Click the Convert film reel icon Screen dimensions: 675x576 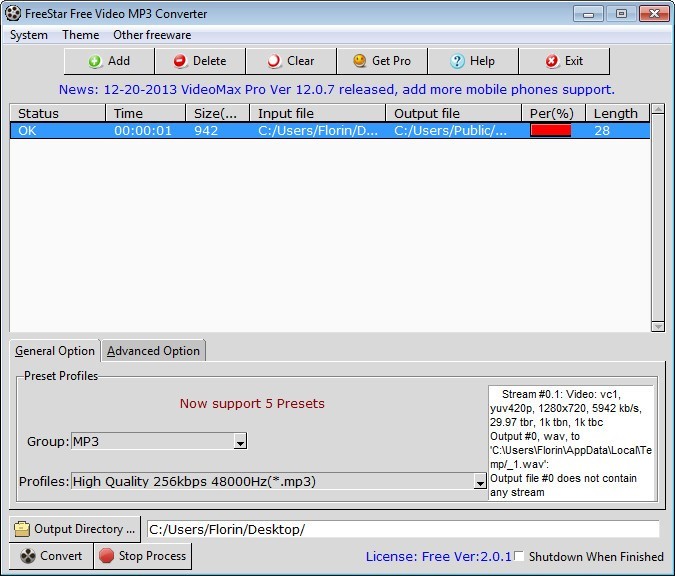point(28,556)
